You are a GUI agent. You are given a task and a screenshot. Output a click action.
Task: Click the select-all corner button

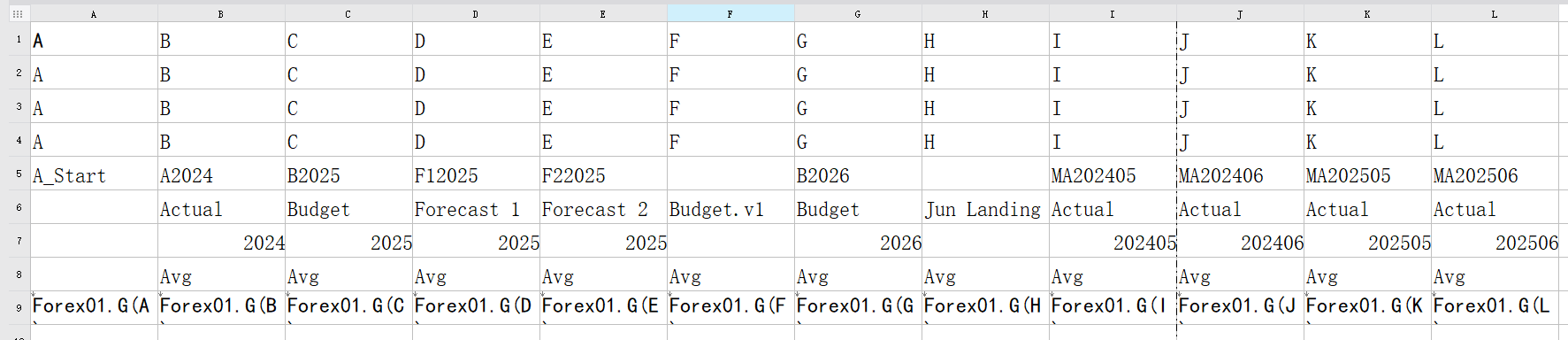click(18, 14)
